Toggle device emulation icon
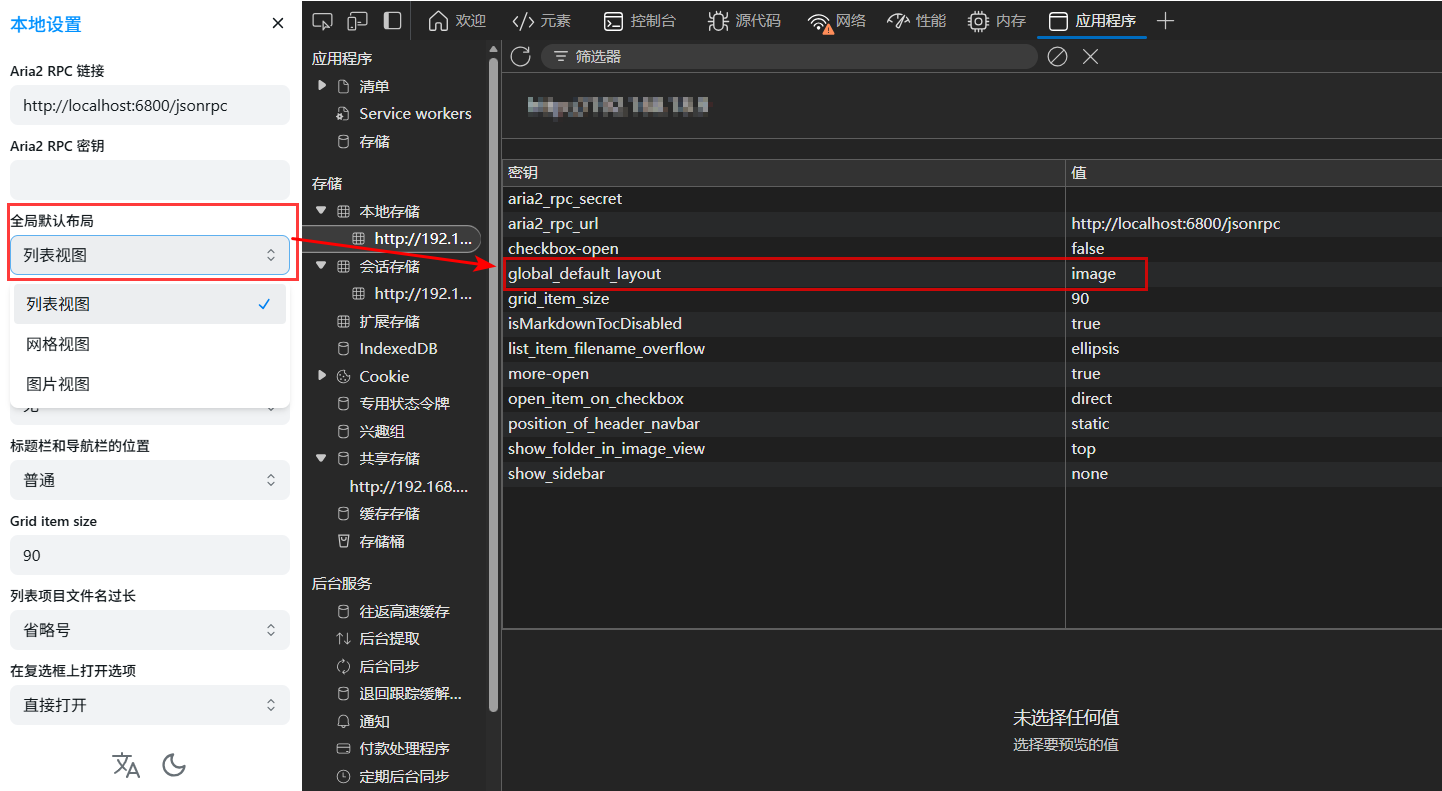The height and width of the screenshot is (791, 1442). click(x=357, y=21)
